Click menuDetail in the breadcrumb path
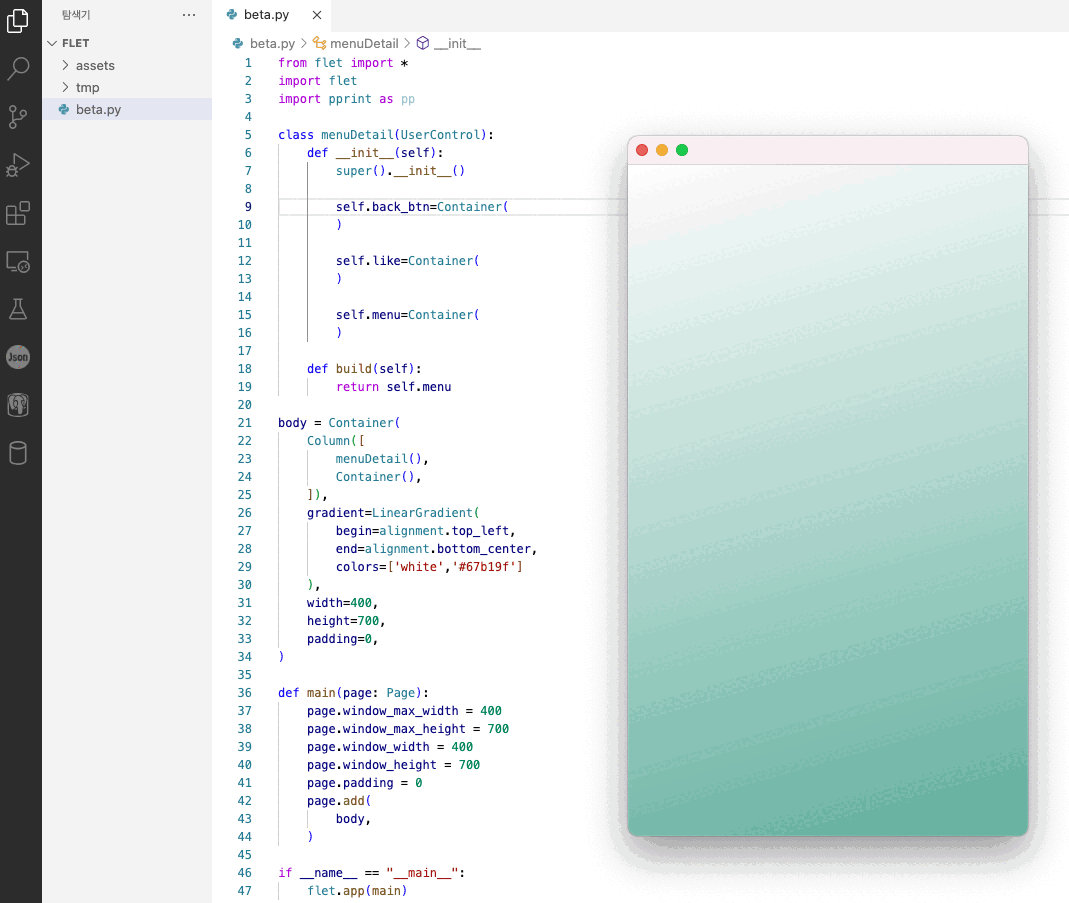Image resolution: width=1069 pixels, height=903 pixels. click(364, 43)
